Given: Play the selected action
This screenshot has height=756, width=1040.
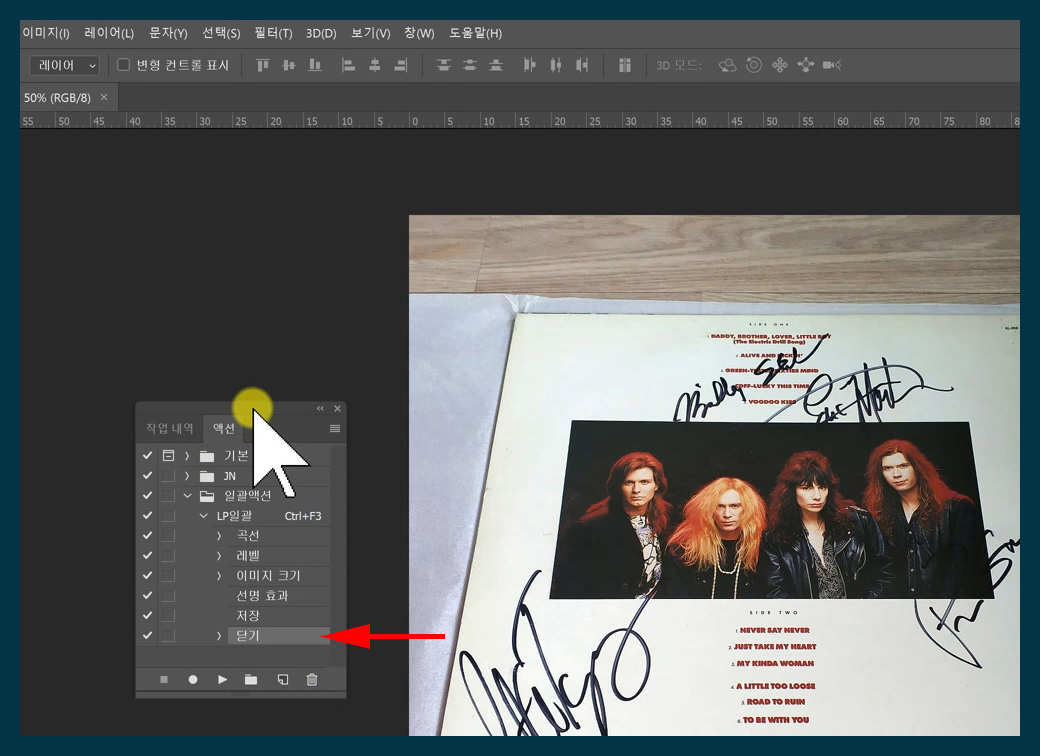Looking at the screenshot, I should [222, 680].
